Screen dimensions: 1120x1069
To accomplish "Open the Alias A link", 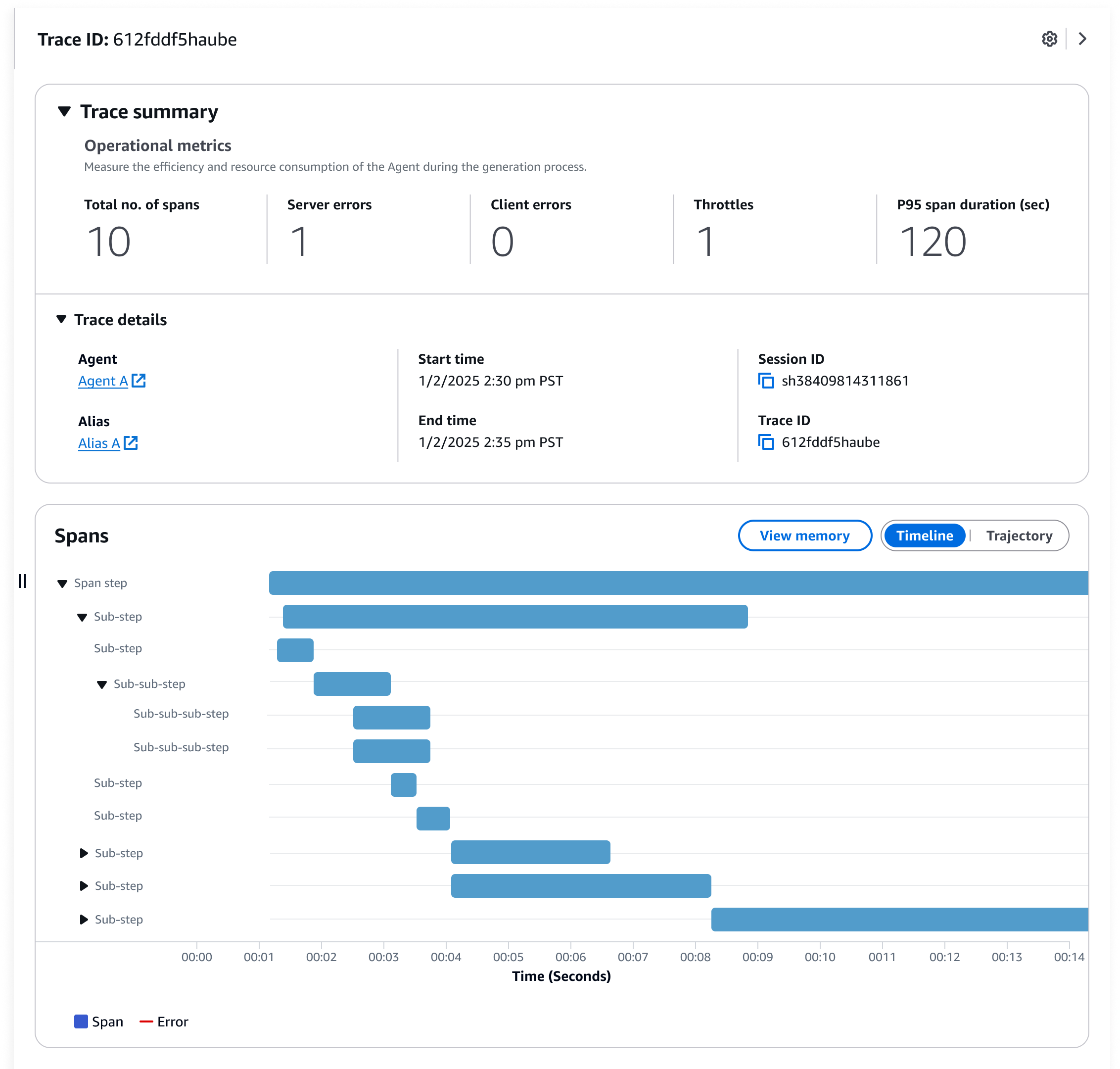I will click(98, 443).
